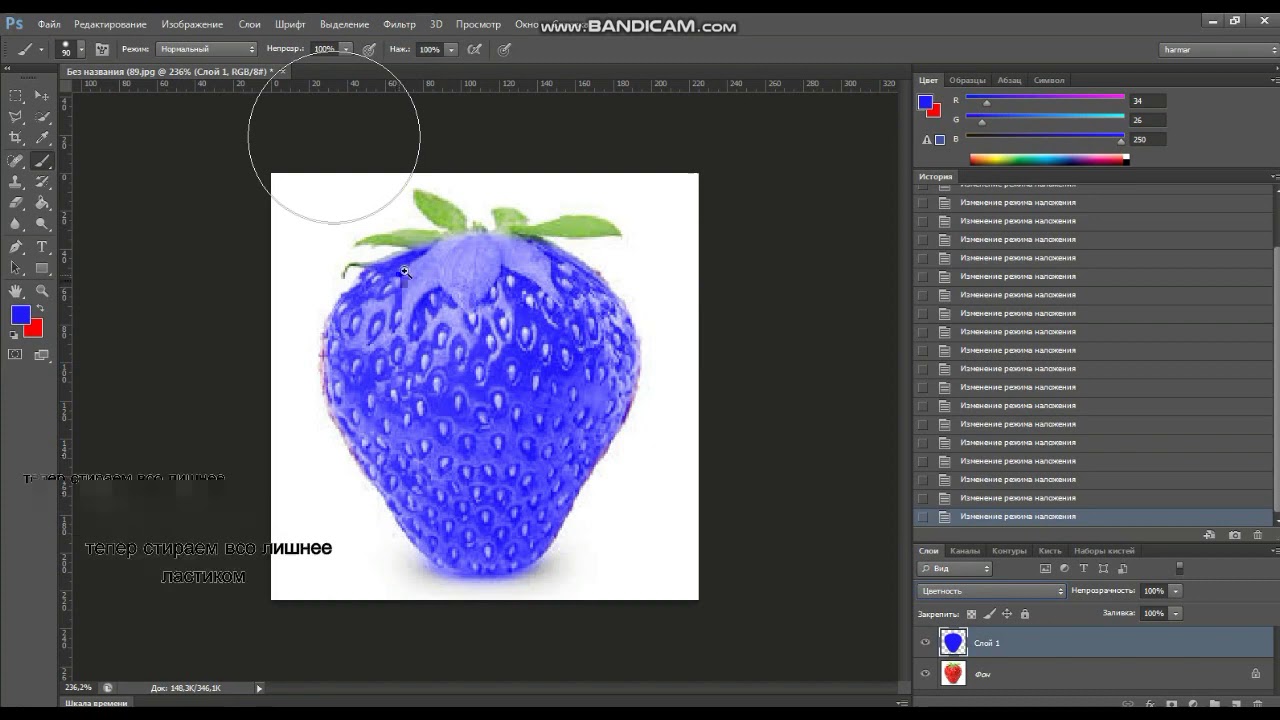The image size is (1280, 720).
Task: Toggle pressure for opacity in options bar
Action: pyautogui.click(x=369, y=49)
